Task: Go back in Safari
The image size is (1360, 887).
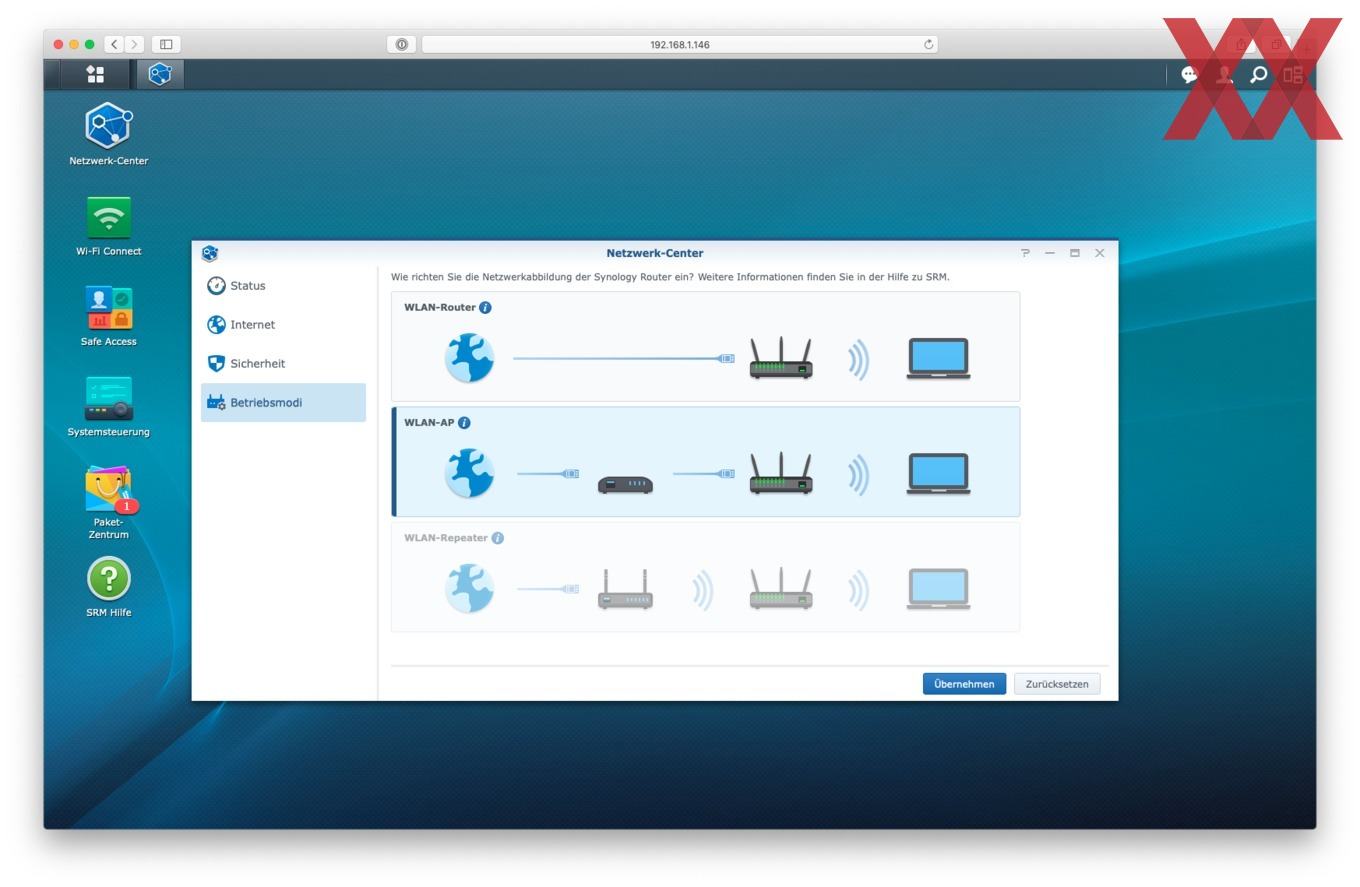Action: click(114, 44)
